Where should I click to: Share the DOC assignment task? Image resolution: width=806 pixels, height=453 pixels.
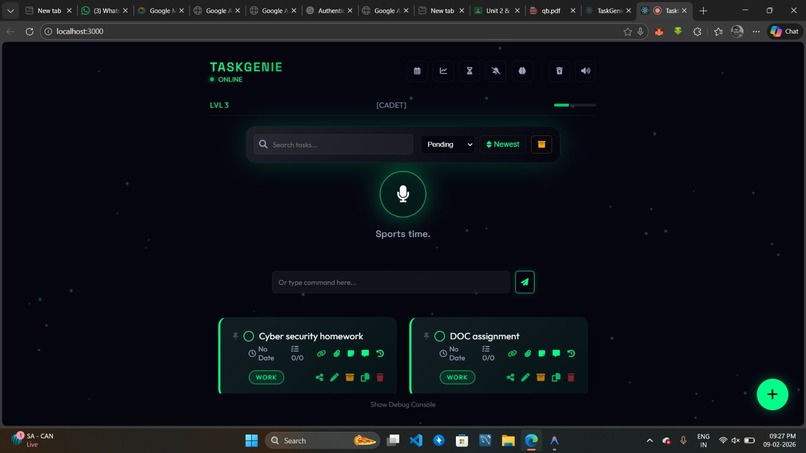pos(510,377)
